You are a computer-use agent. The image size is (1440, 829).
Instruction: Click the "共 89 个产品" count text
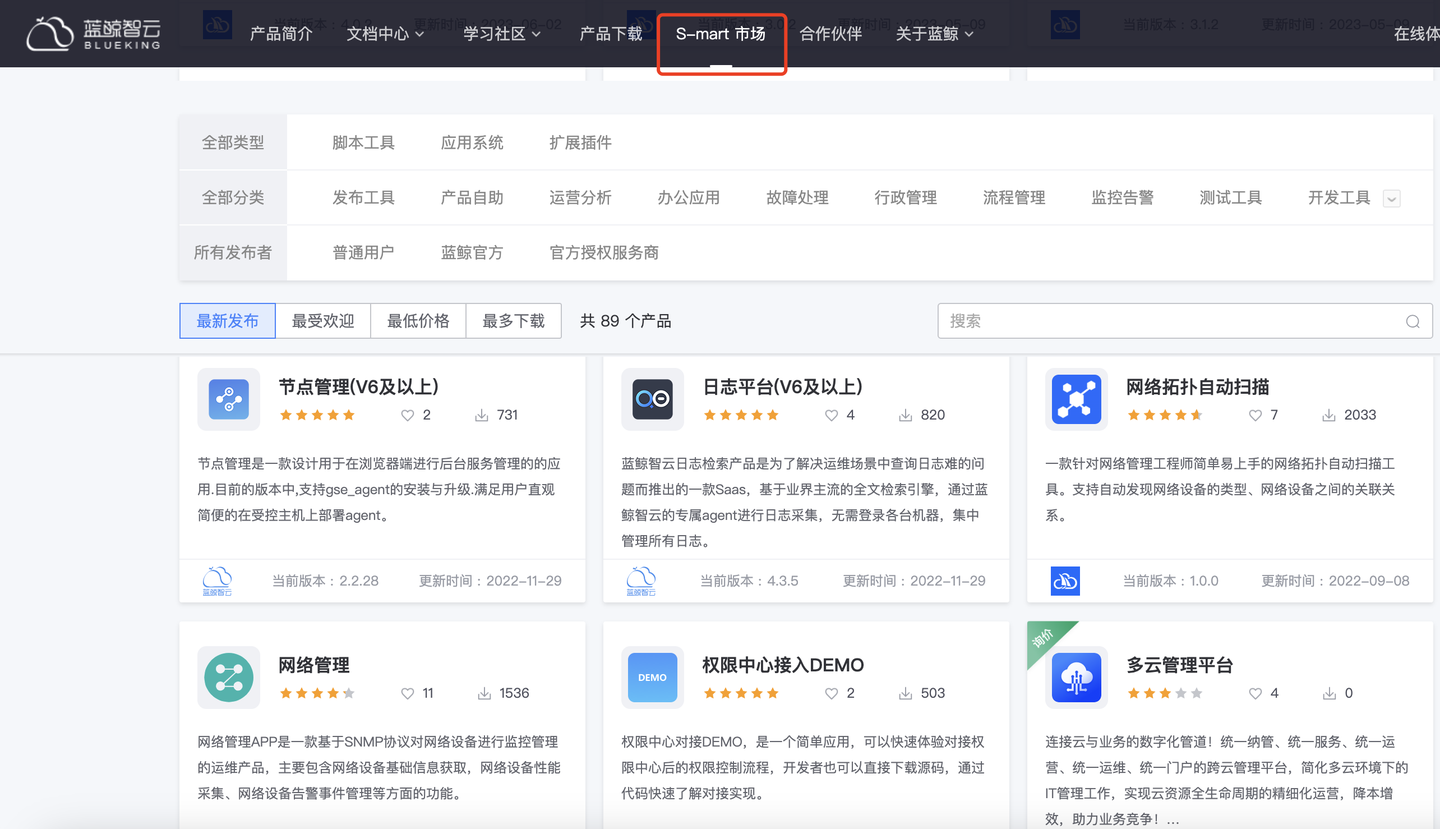point(625,321)
